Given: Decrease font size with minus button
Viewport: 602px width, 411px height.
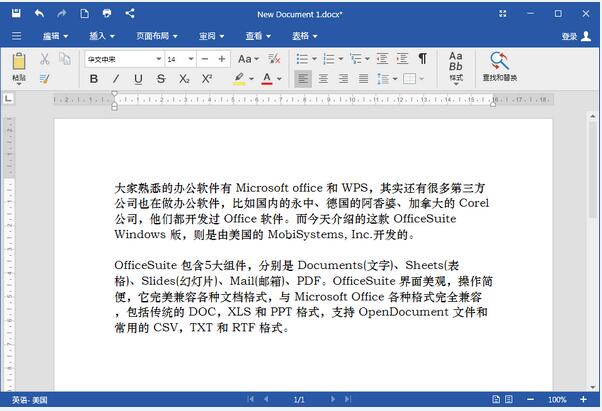Looking at the screenshot, I should 205,59.
